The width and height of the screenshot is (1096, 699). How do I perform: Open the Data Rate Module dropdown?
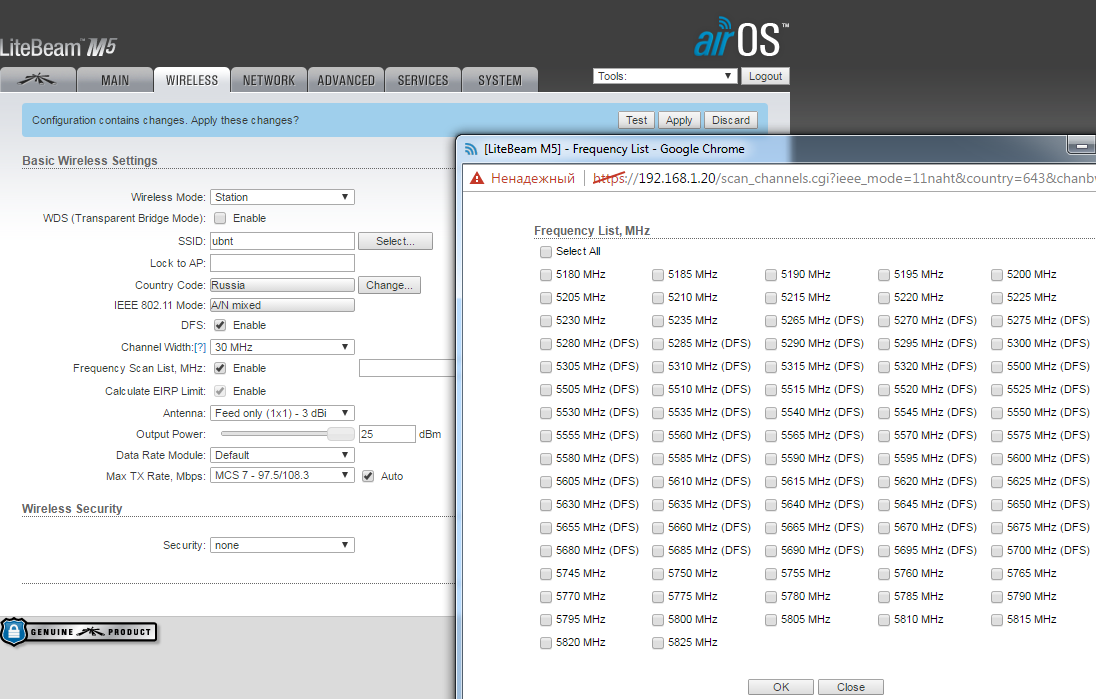[x=282, y=455]
